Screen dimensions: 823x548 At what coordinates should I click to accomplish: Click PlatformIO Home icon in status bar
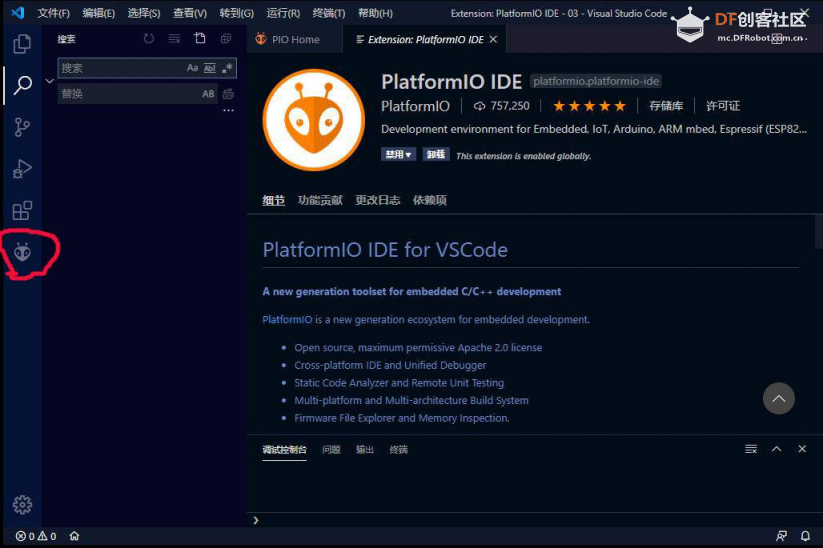[x=75, y=536]
